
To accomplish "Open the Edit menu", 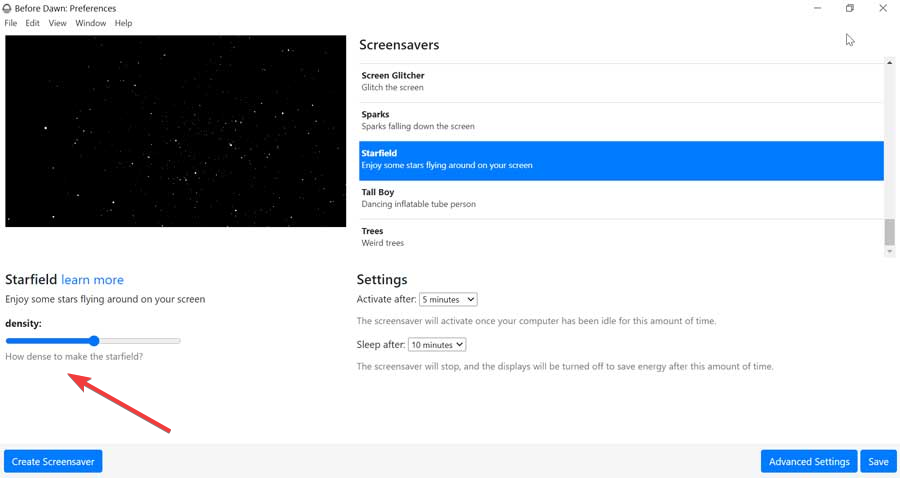I will click(33, 23).
